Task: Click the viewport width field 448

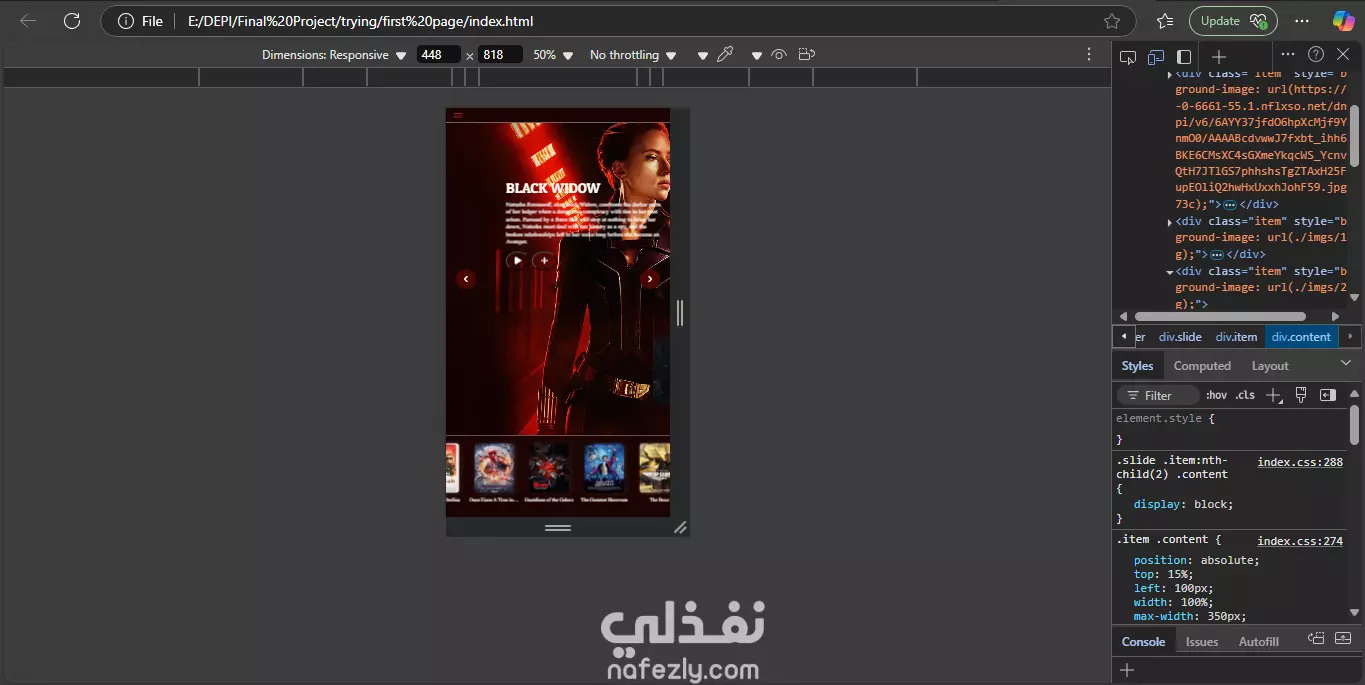Action: pos(438,55)
